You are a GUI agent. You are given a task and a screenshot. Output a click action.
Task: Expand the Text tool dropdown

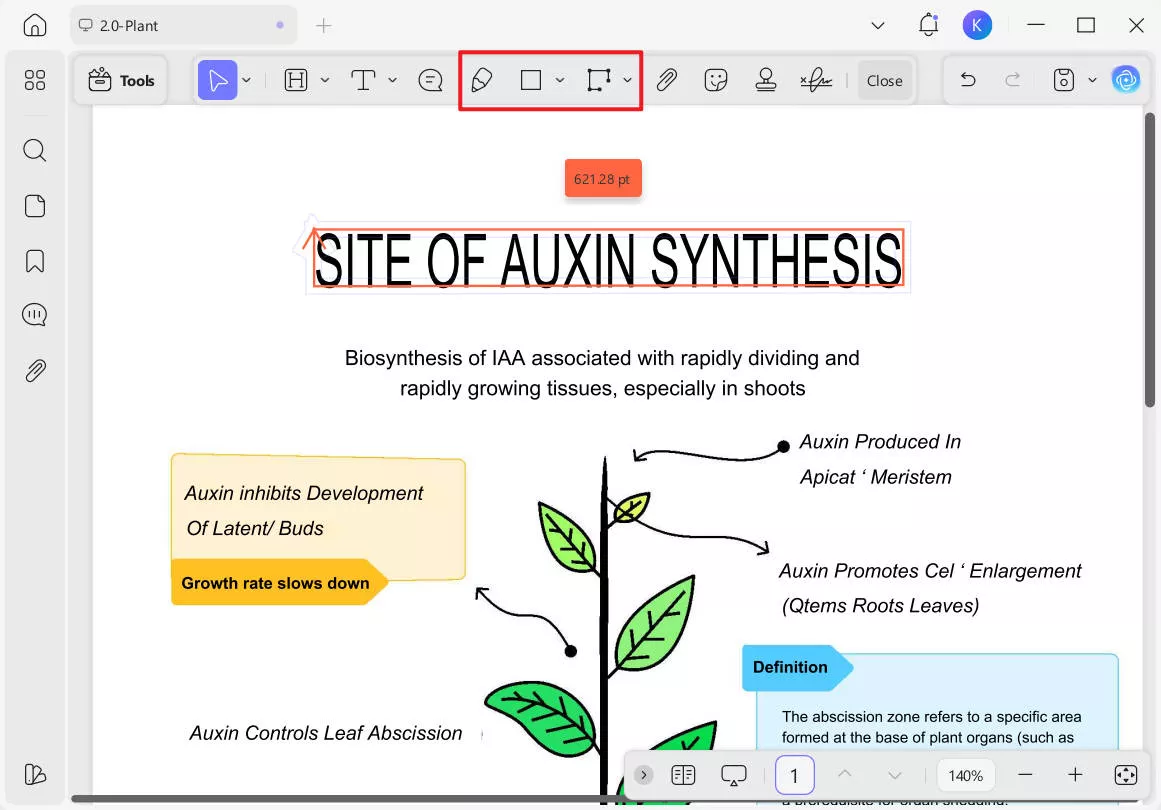pyautogui.click(x=391, y=80)
